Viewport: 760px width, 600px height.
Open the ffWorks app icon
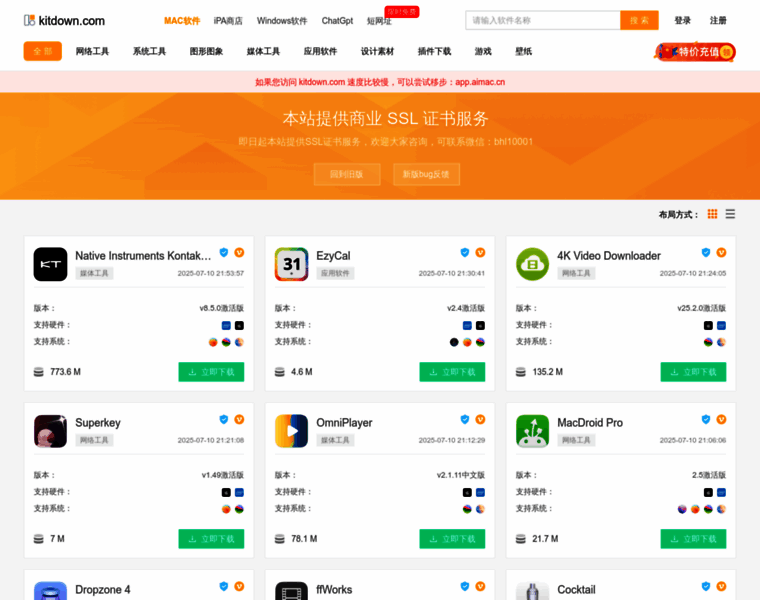point(291,591)
